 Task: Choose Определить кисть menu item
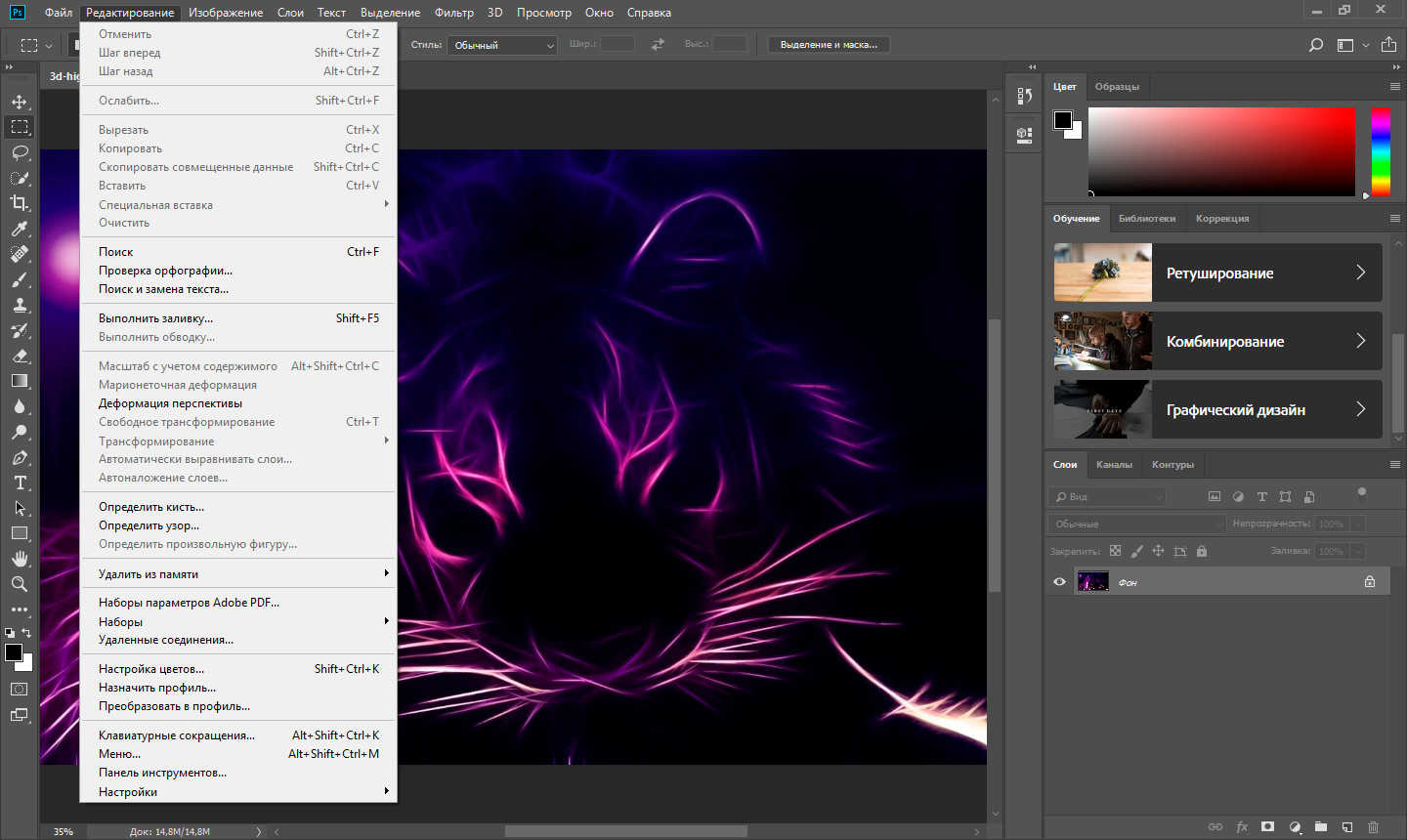point(238,506)
